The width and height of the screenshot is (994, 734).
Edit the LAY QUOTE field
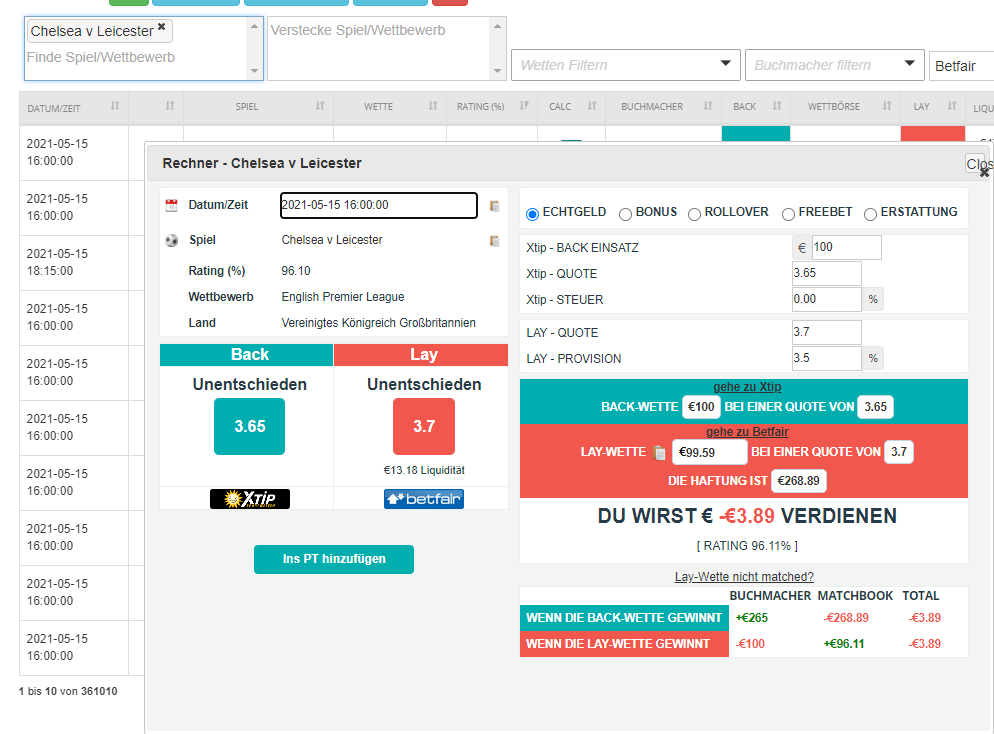827,332
